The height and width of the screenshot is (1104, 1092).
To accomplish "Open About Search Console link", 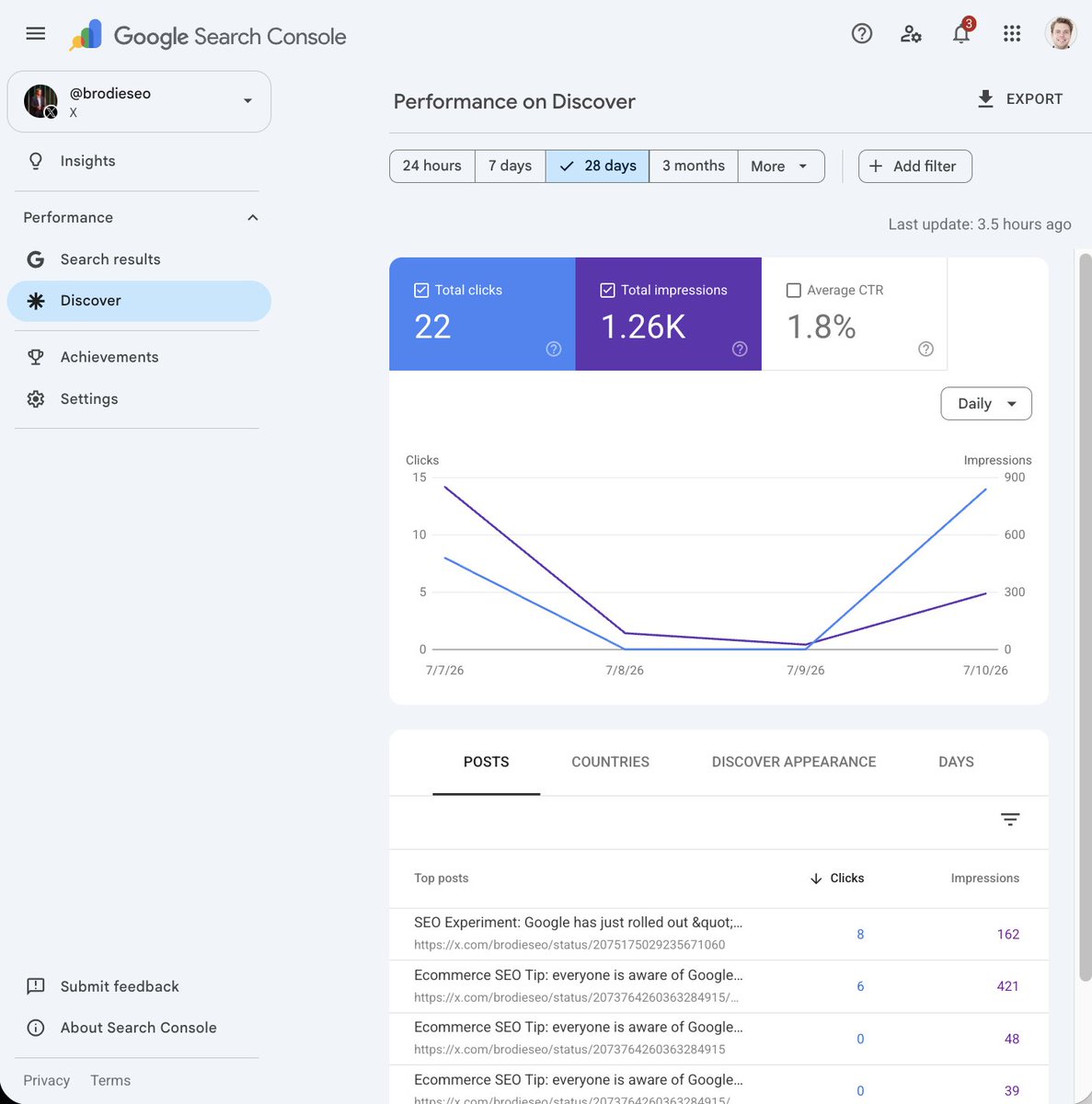I will 139,1028.
